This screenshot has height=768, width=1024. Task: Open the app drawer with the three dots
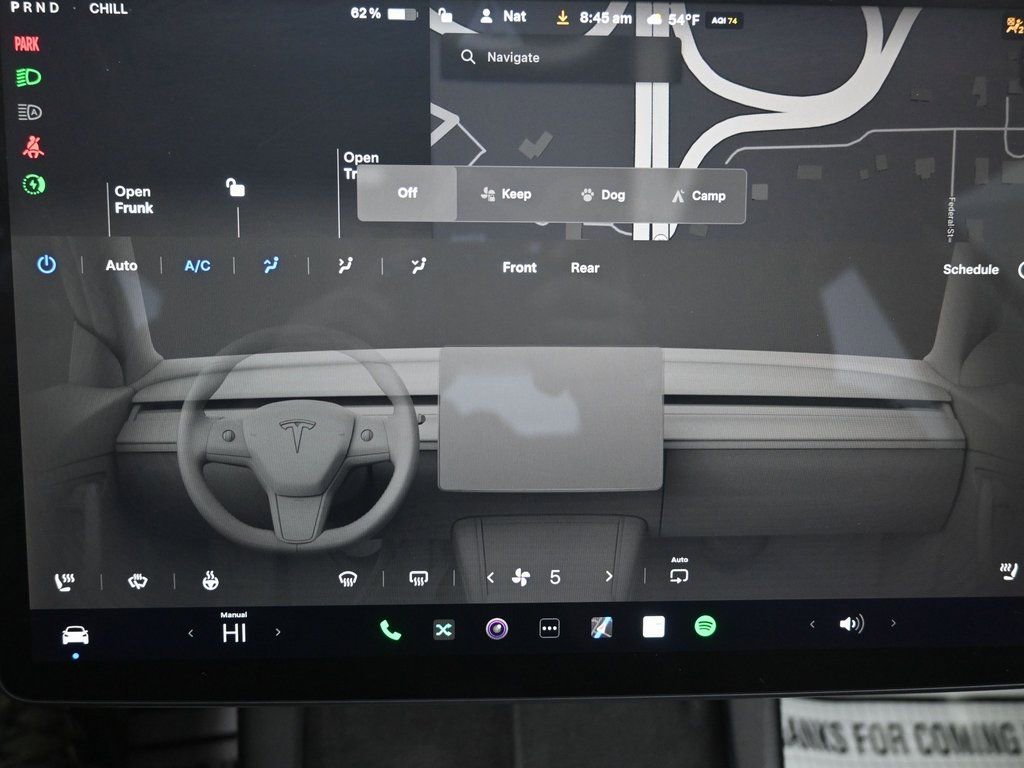click(x=548, y=628)
